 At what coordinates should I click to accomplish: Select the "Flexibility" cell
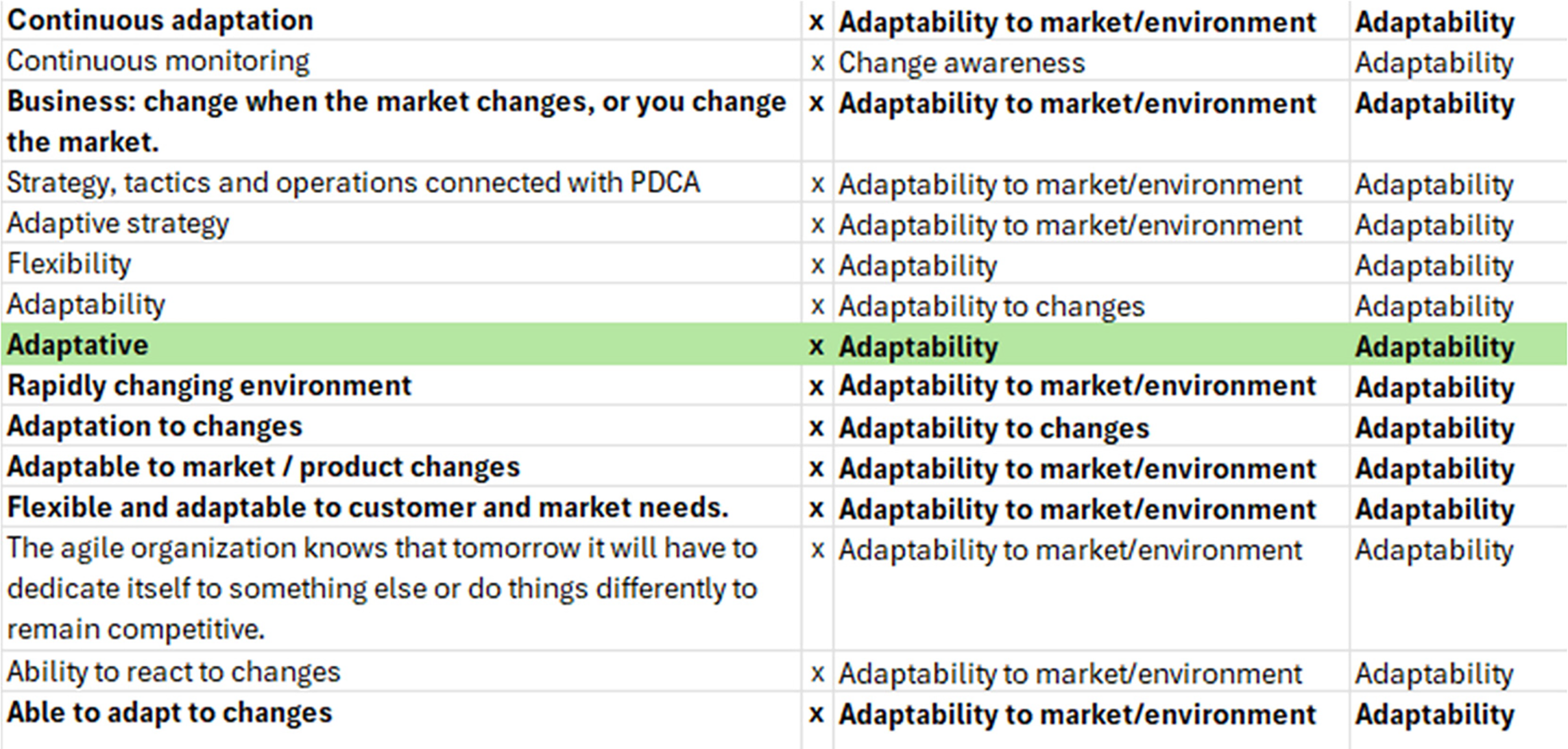tap(69, 265)
